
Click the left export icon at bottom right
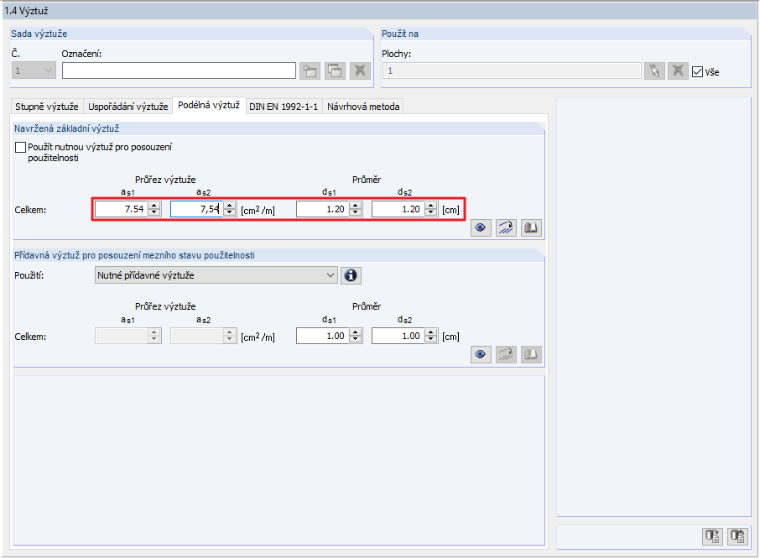point(712,536)
